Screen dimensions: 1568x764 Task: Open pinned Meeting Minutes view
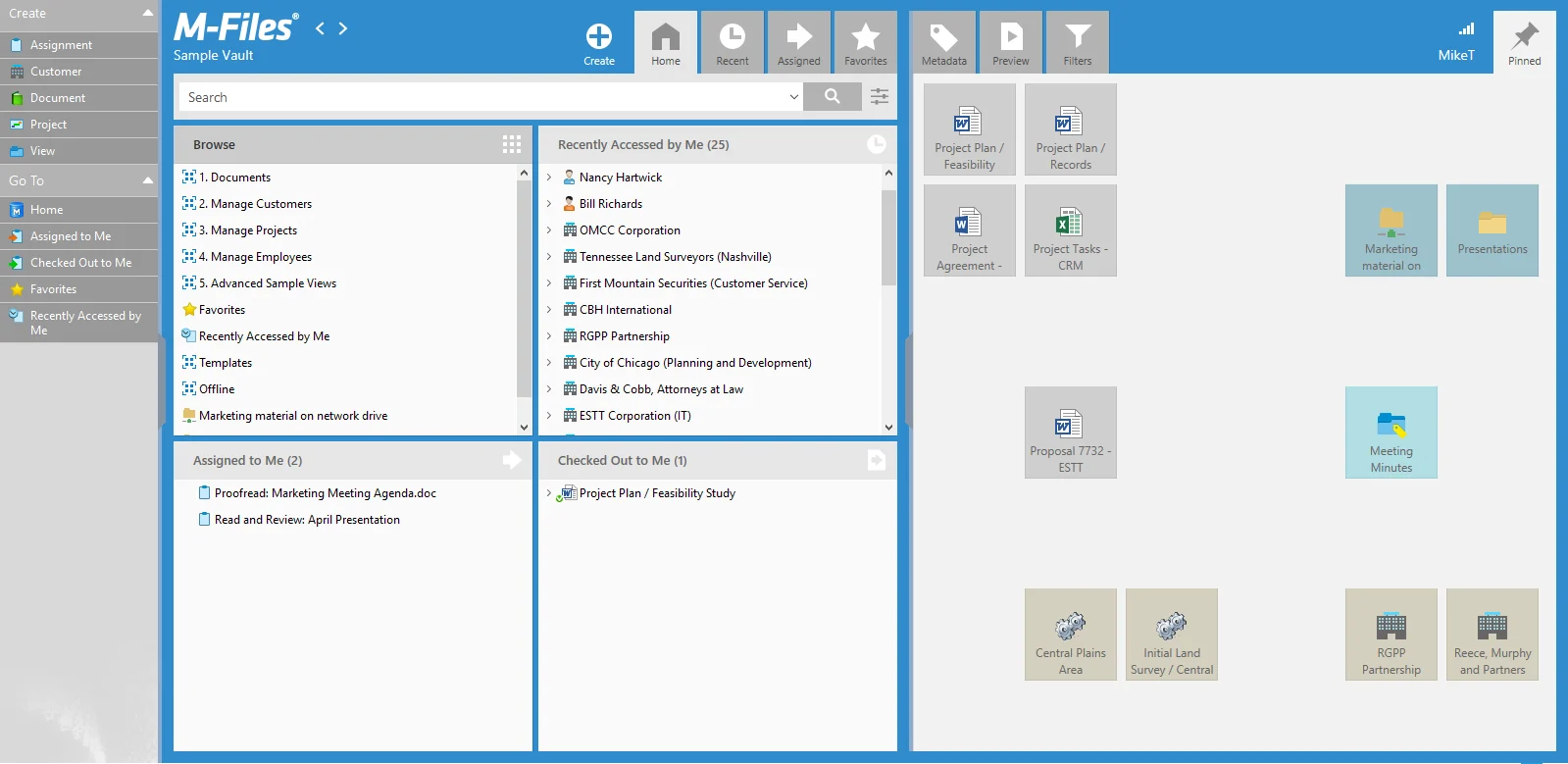[x=1391, y=433]
